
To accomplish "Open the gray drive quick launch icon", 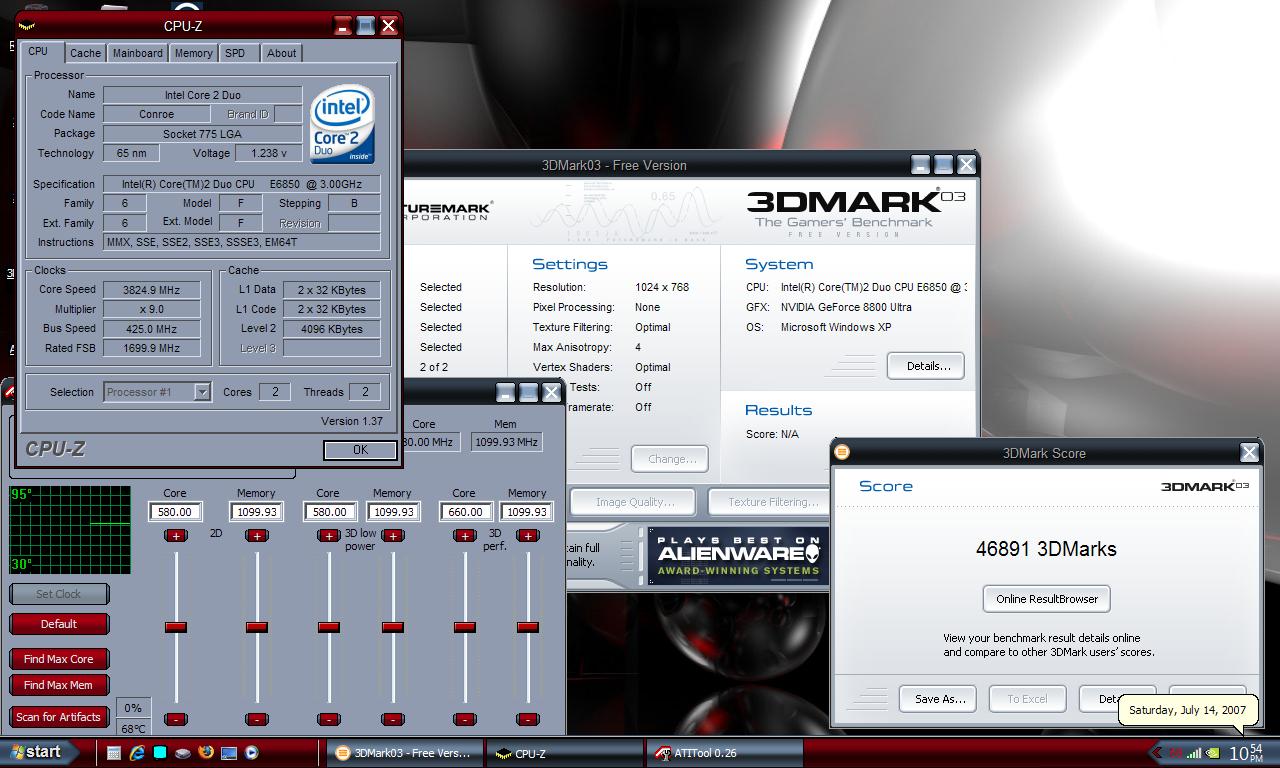I will (x=183, y=753).
